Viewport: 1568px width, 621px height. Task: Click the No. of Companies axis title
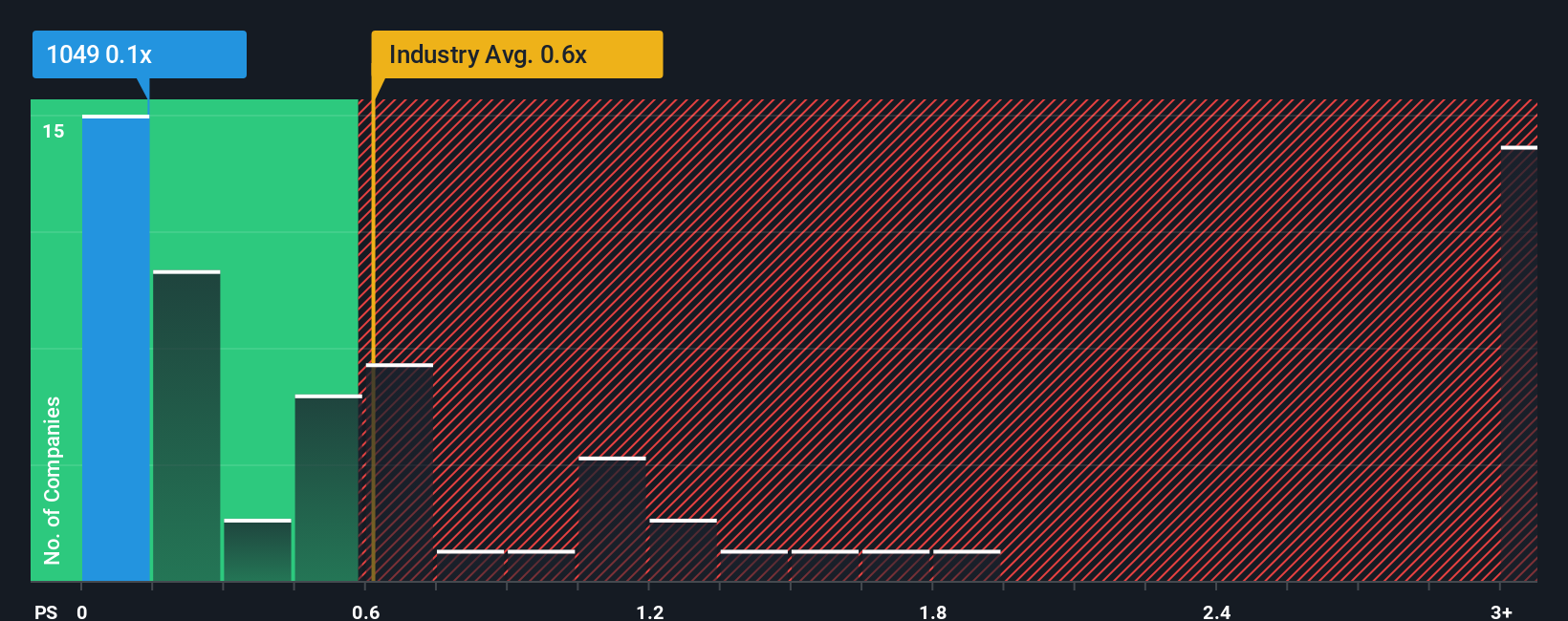pos(53,480)
